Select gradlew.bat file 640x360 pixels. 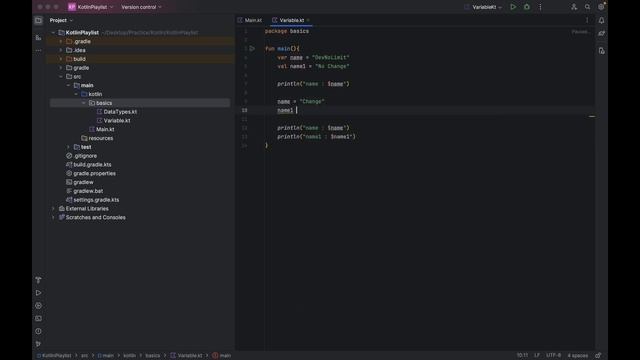84,191
